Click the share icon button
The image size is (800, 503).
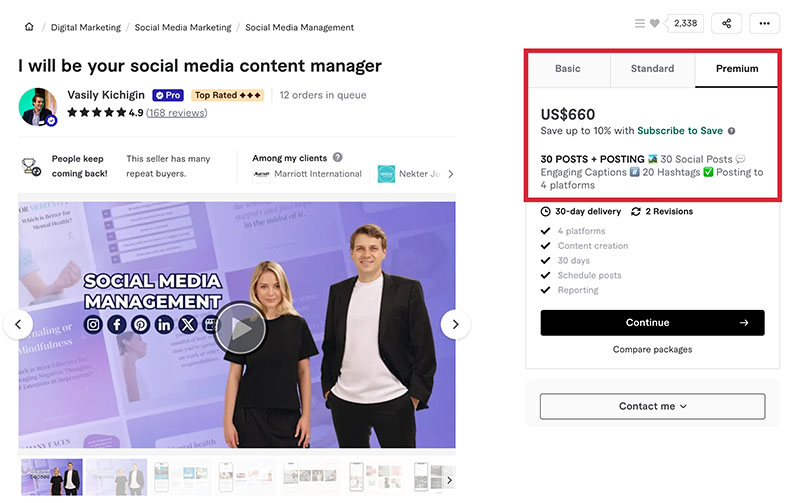tap(726, 23)
